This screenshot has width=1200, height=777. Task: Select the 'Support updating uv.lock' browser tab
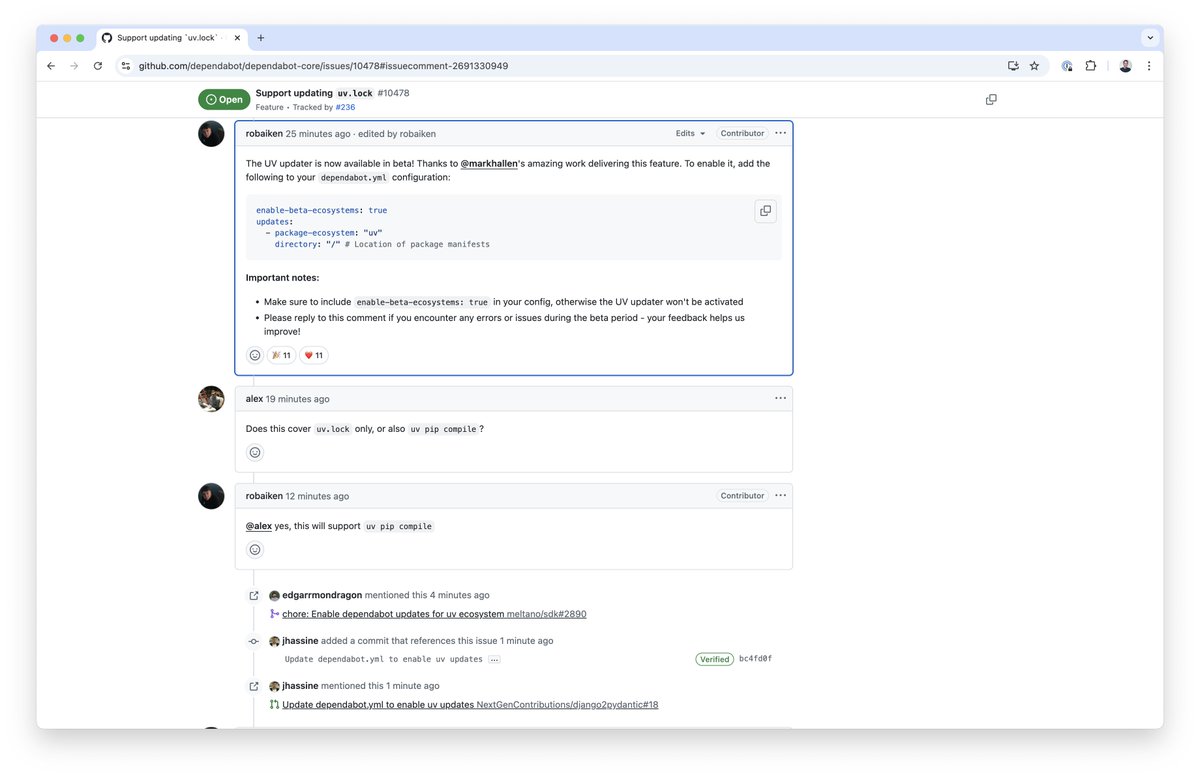[x=171, y=38]
